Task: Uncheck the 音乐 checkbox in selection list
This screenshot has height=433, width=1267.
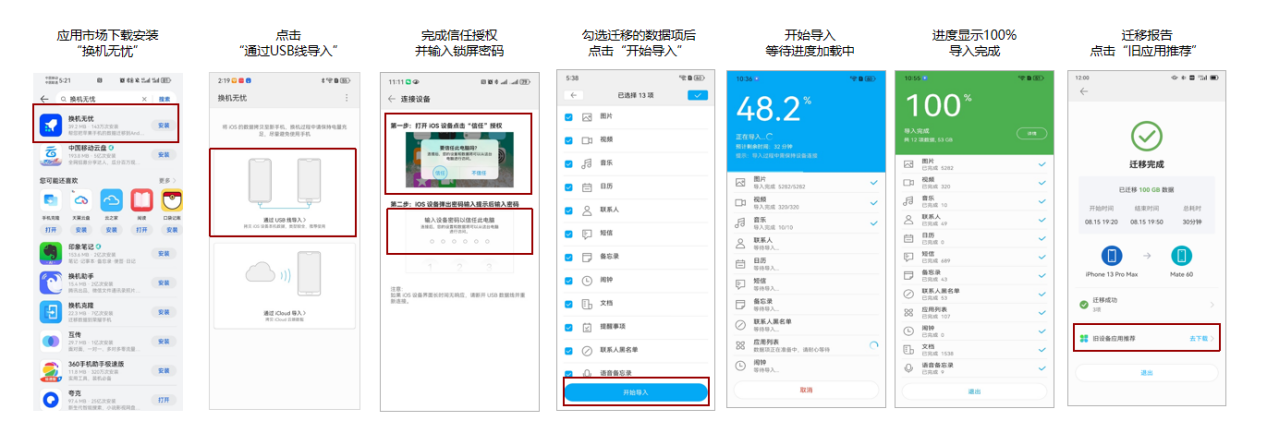Action: [x=569, y=163]
